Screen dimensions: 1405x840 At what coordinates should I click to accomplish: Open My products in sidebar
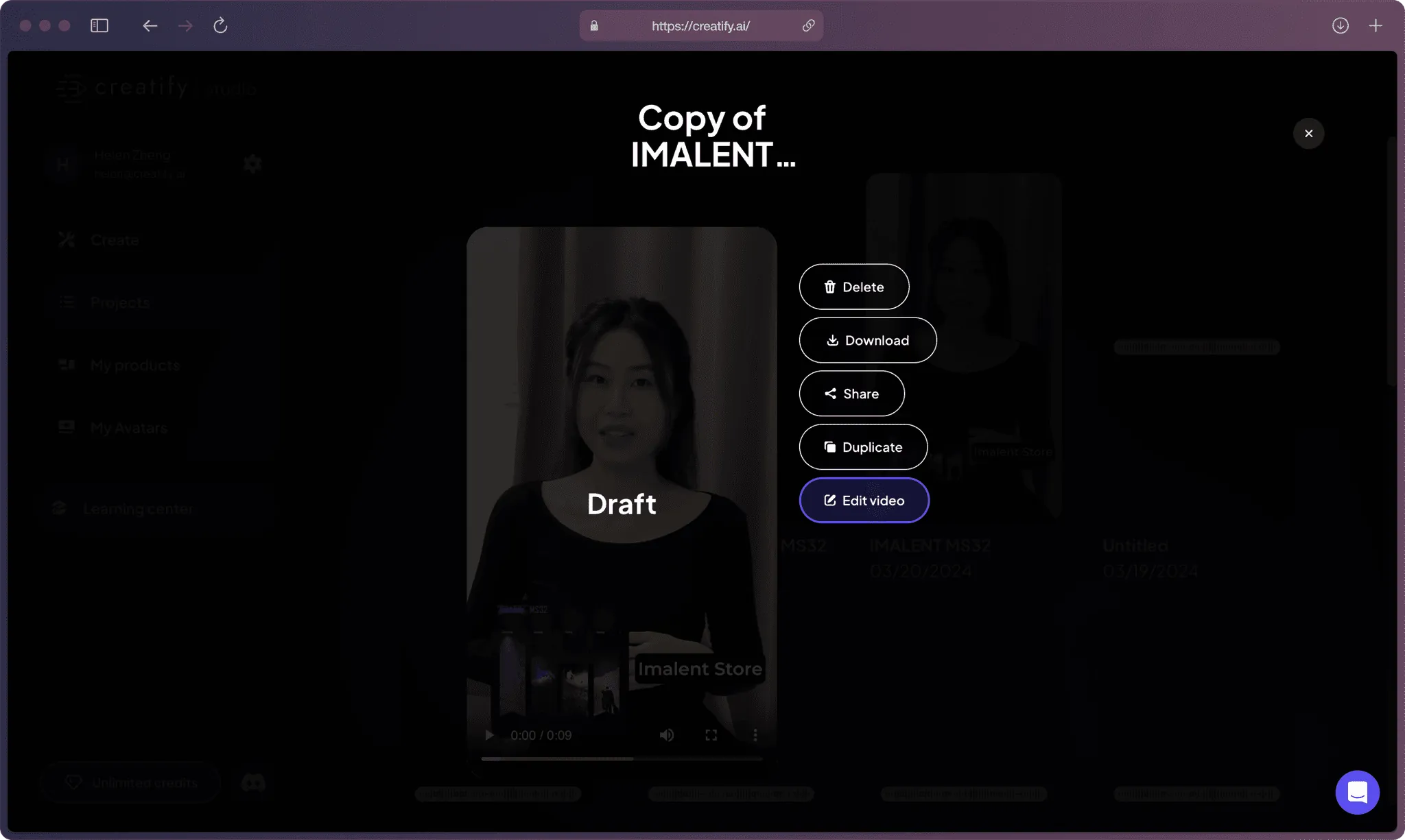[x=135, y=365]
